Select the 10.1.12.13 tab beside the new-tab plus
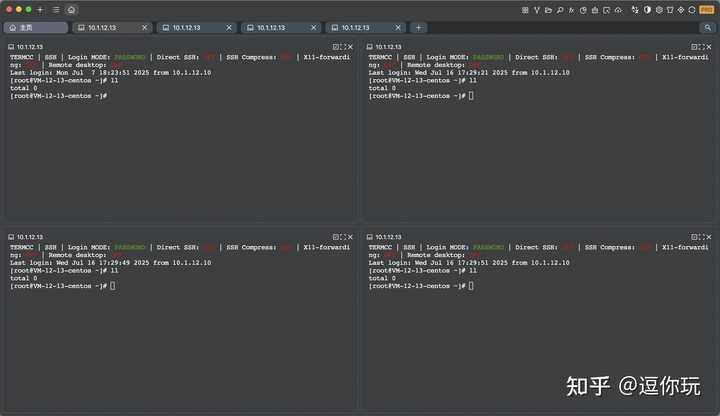The height and width of the screenshot is (416, 720). [x=366, y=28]
